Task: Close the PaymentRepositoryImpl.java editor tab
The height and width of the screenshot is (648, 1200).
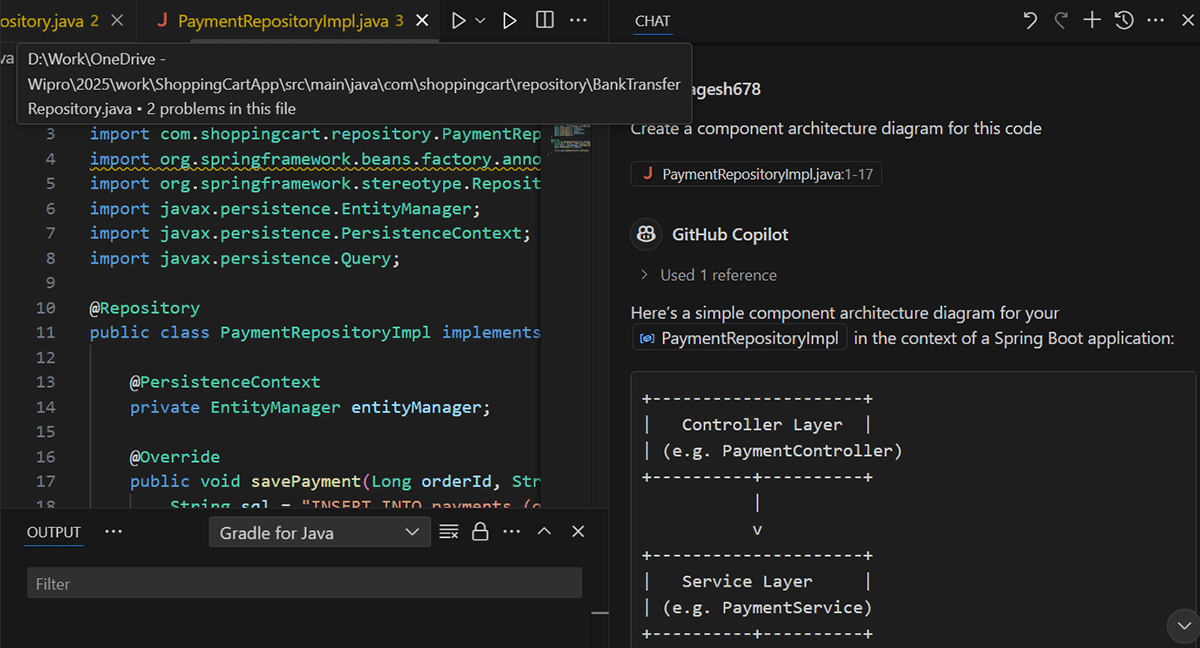Action: point(422,20)
